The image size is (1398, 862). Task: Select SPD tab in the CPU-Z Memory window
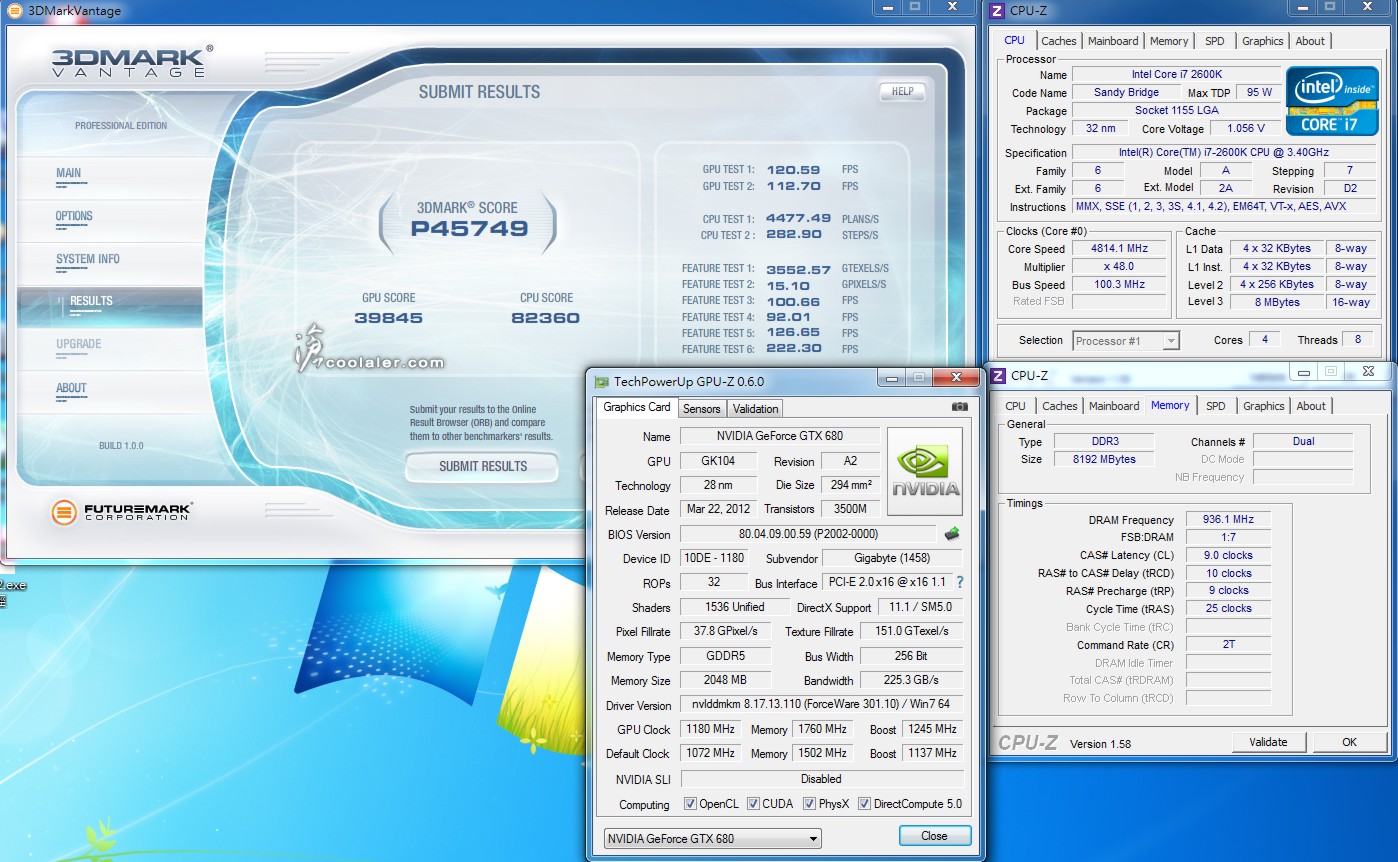pos(1215,406)
